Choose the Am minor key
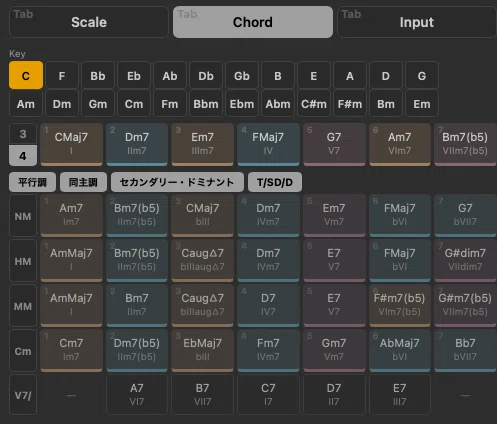This screenshot has width=497, height=424. tap(26, 104)
